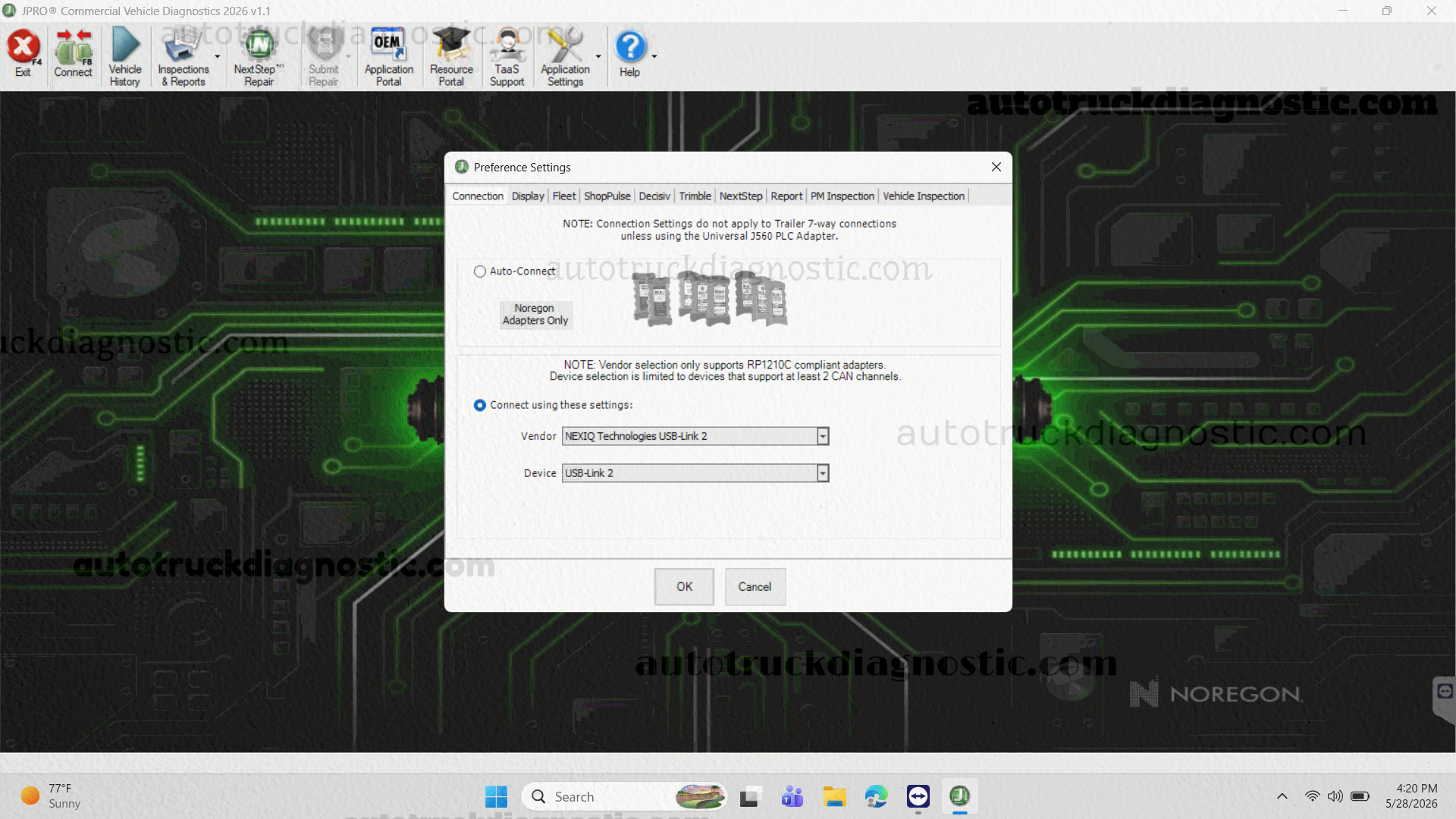Expand the Help dropdown arrow
Viewport: 1456px width, 819px height.
[654, 57]
